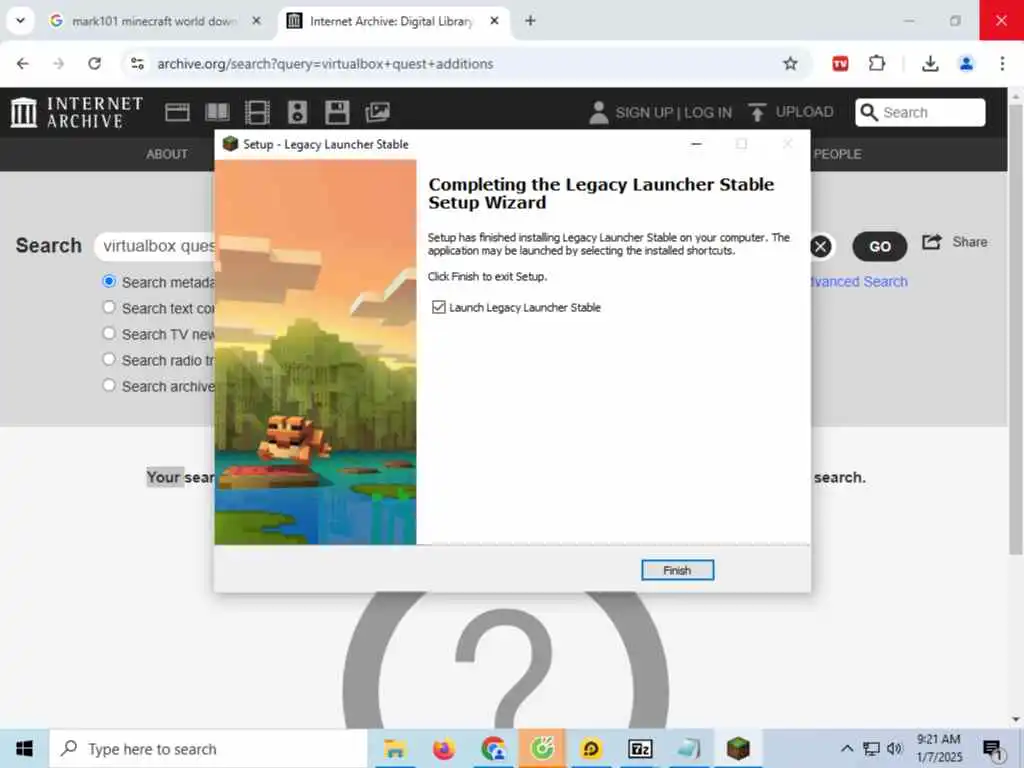Open File Explorer from taskbar

[394, 748]
